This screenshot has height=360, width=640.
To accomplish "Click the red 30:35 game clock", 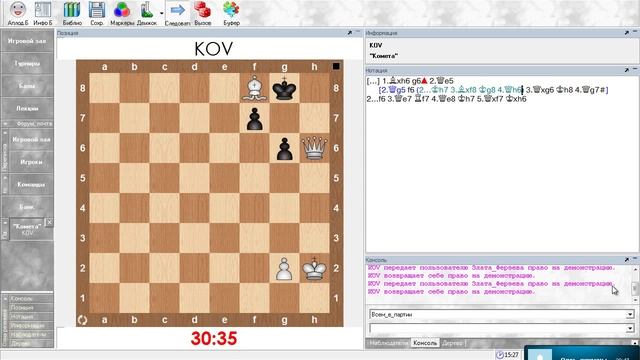I will (x=214, y=338).
